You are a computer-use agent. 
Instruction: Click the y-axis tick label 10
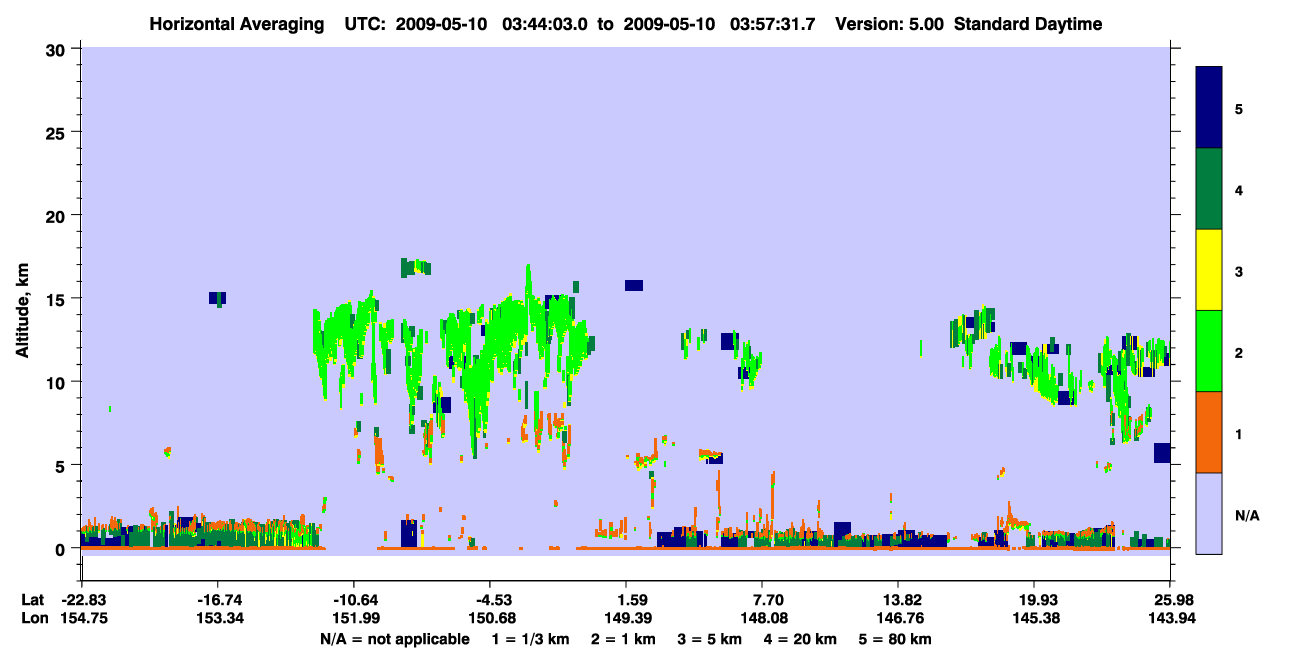[x=58, y=382]
